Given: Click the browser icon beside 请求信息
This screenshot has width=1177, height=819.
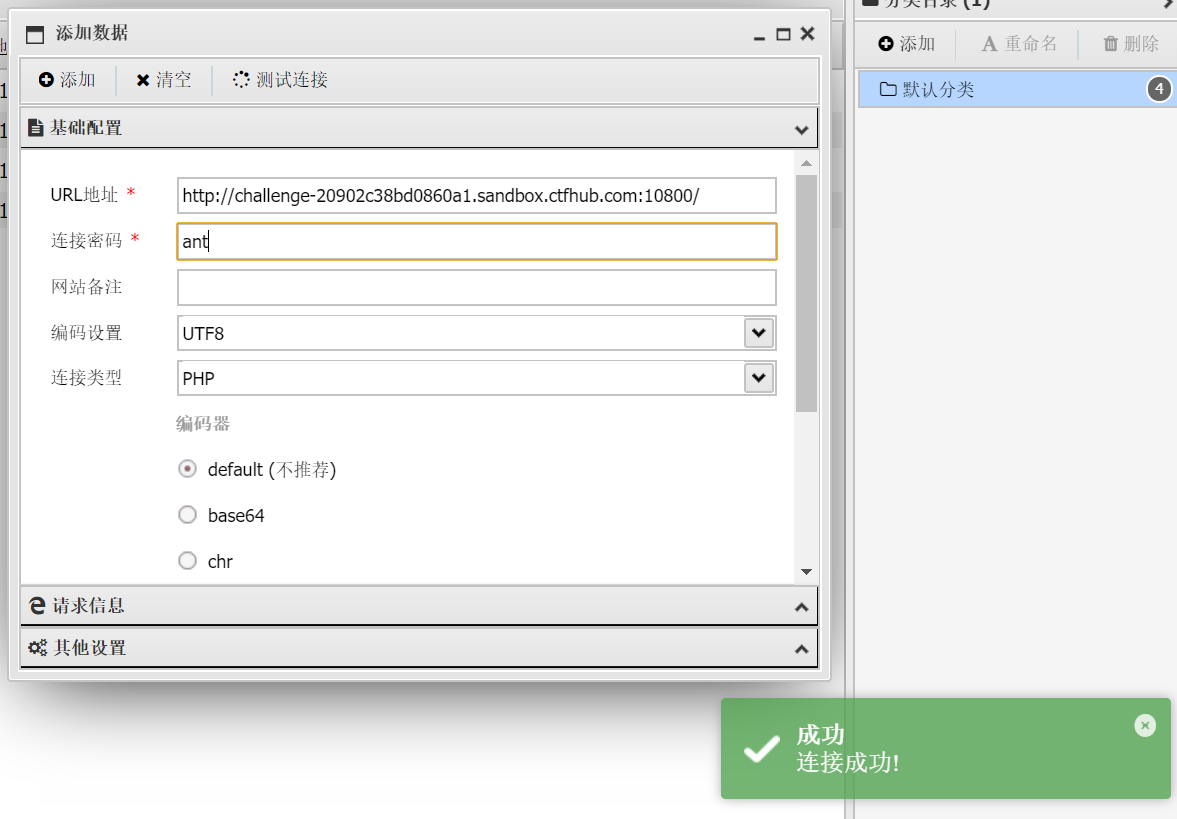Looking at the screenshot, I should 37,606.
